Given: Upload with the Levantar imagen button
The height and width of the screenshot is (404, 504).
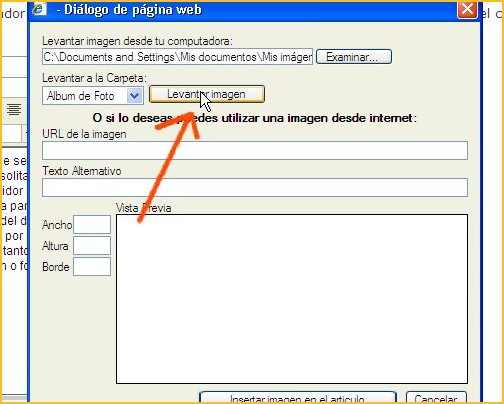Looking at the screenshot, I should click(x=207, y=94).
